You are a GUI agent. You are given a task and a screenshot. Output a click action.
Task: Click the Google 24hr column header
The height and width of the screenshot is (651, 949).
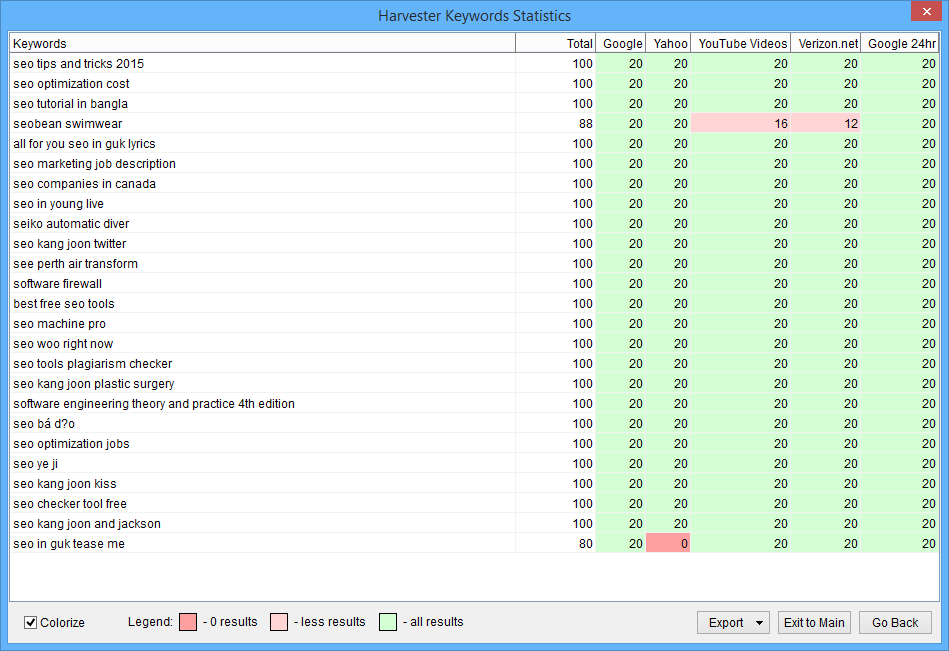[x=901, y=44]
